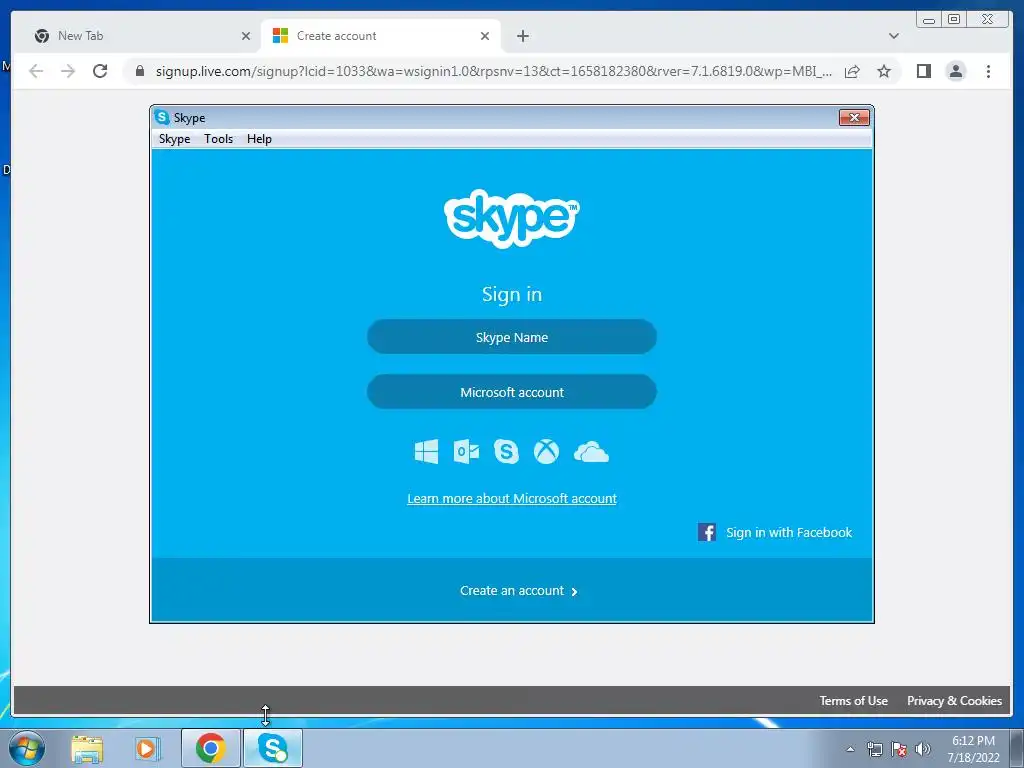Open Privacy & Cookies link
Image resolution: width=1024 pixels, height=768 pixels.
(x=954, y=701)
